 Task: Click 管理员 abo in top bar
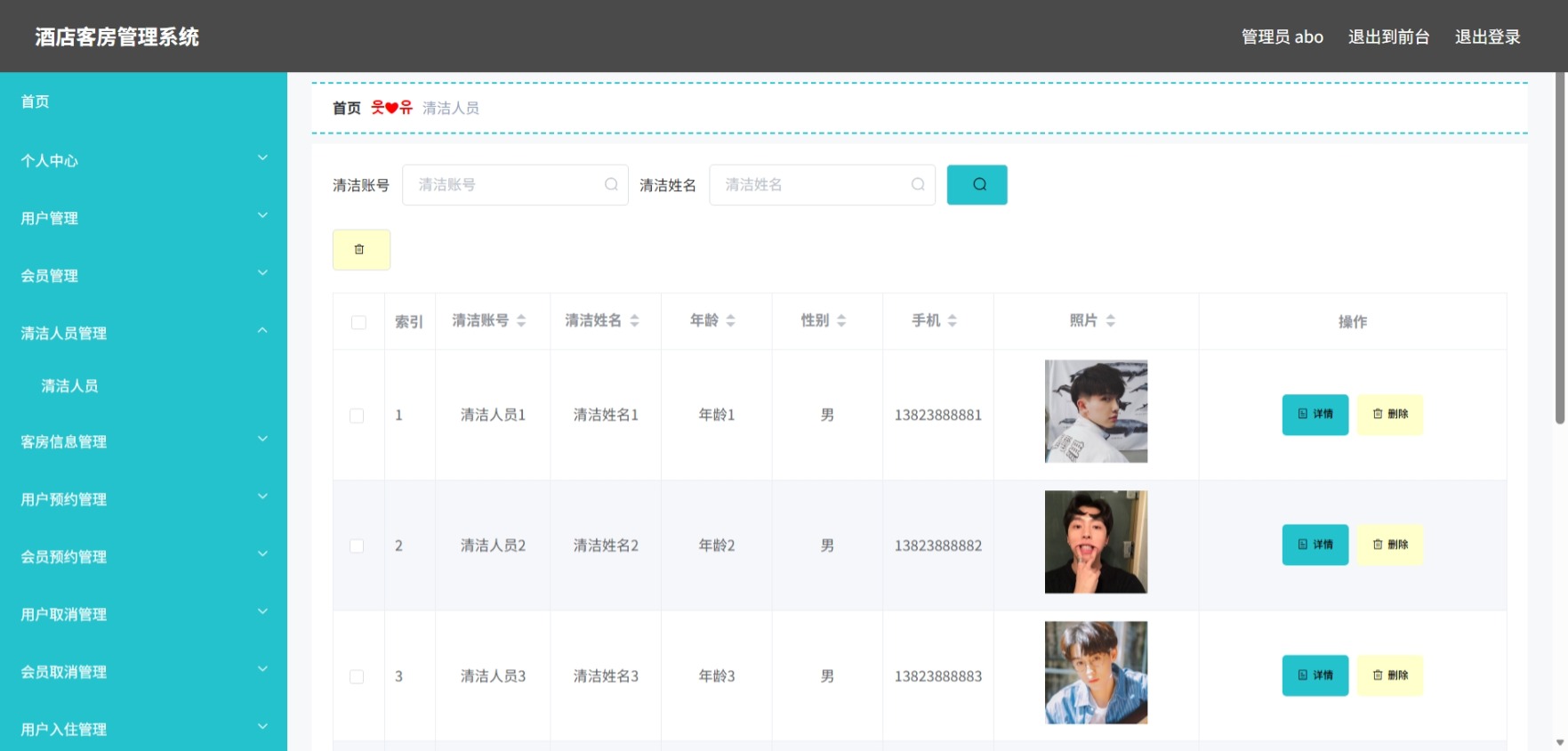pyautogui.click(x=1282, y=36)
